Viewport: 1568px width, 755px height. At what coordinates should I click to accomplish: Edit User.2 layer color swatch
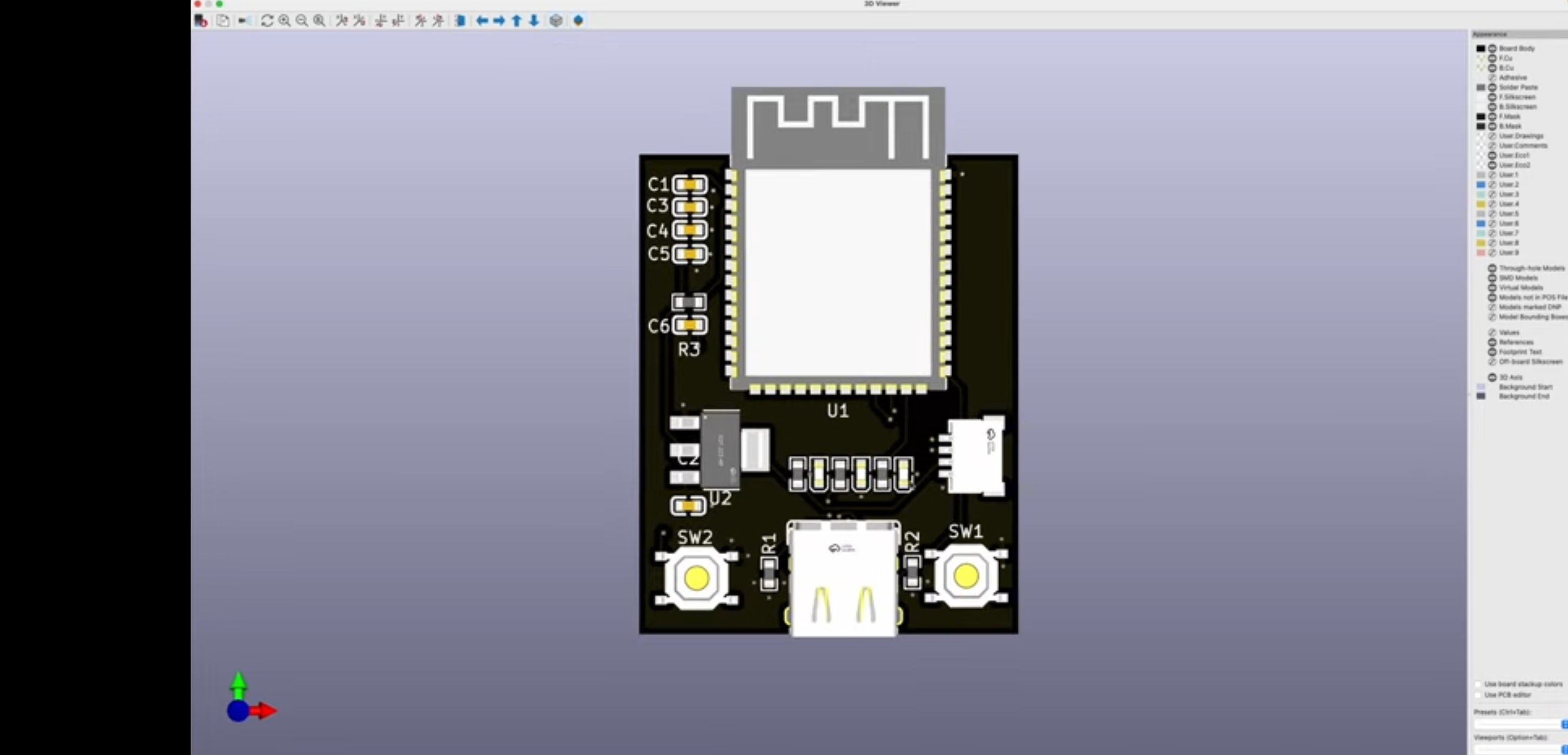pyautogui.click(x=1481, y=184)
